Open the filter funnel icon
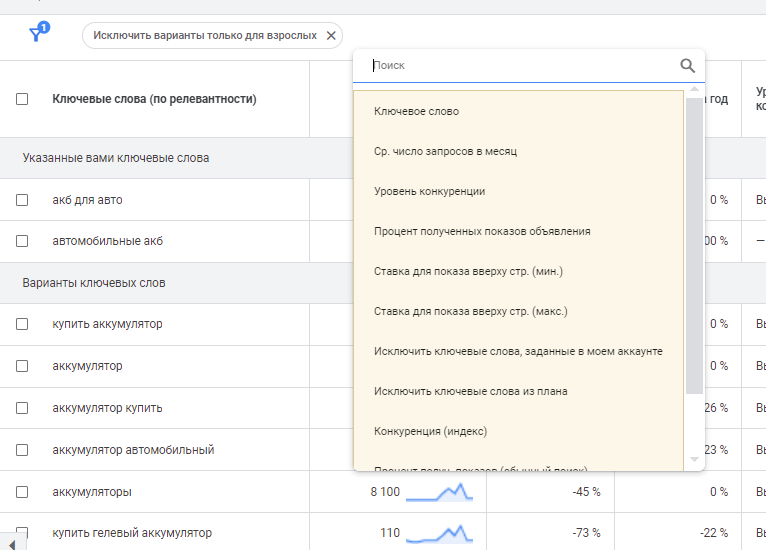 point(39,32)
